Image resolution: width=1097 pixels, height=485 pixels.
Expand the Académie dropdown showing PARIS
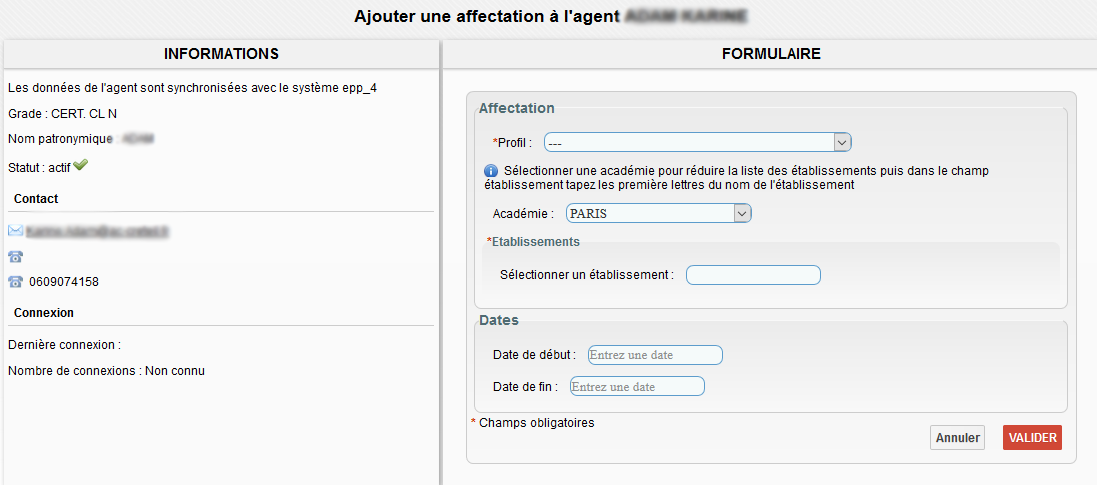[x=658, y=213]
